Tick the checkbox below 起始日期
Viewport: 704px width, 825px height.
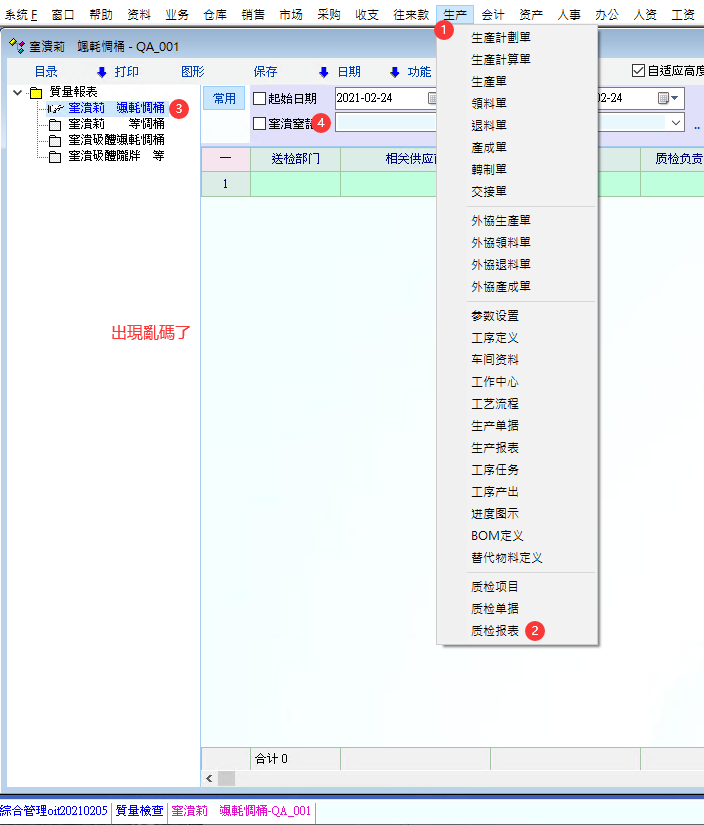click(260, 124)
